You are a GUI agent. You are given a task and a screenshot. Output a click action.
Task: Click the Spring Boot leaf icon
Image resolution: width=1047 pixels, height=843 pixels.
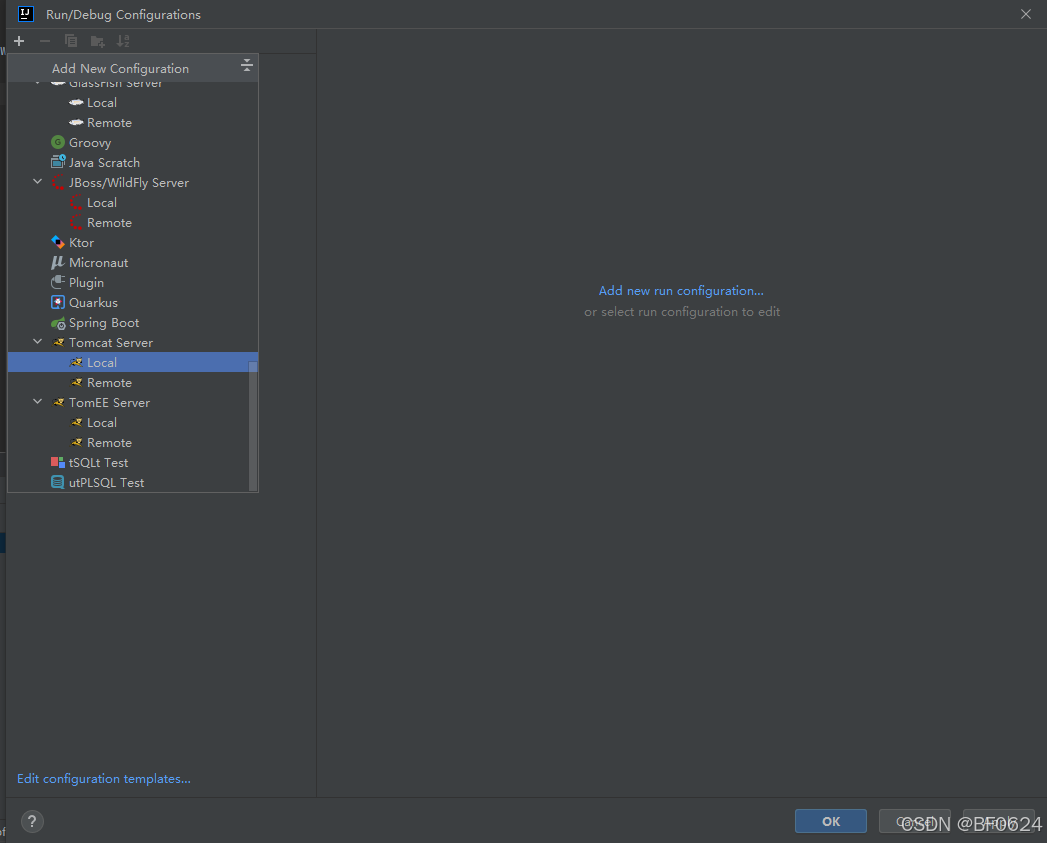tap(58, 323)
